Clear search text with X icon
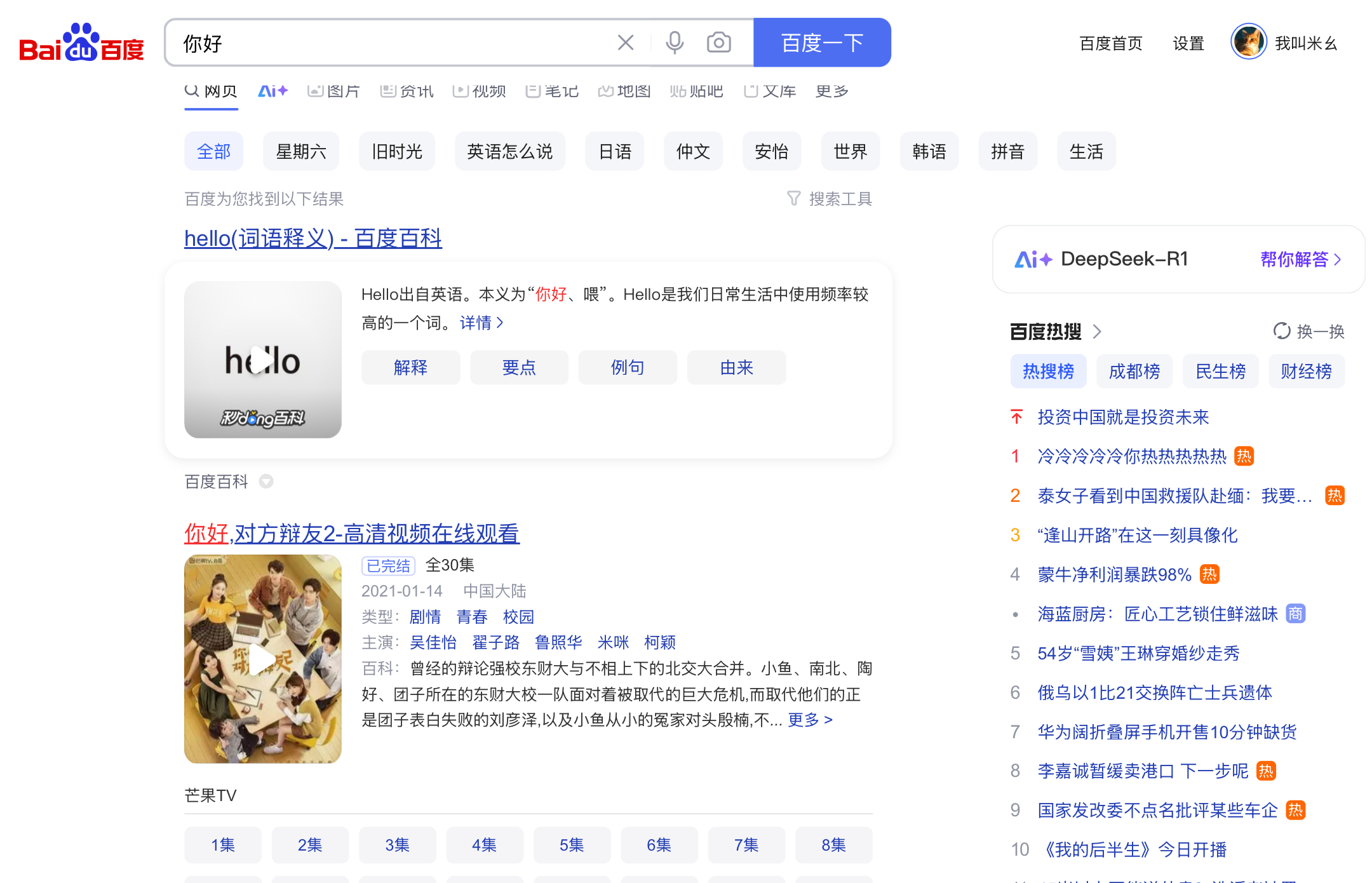The height and width of the screenshot is (883, 1372). tap(625, 43)
